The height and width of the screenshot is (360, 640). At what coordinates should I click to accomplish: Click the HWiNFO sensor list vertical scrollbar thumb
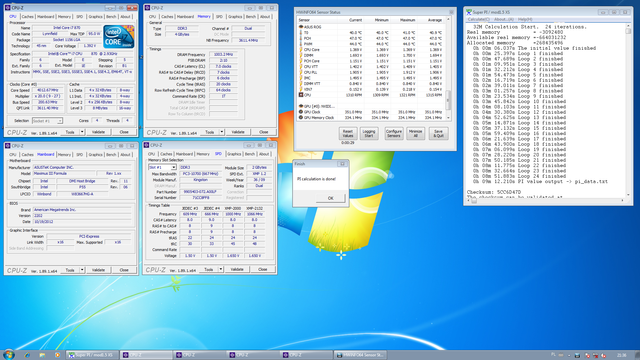pyautogui.click(x=448, y=100)
